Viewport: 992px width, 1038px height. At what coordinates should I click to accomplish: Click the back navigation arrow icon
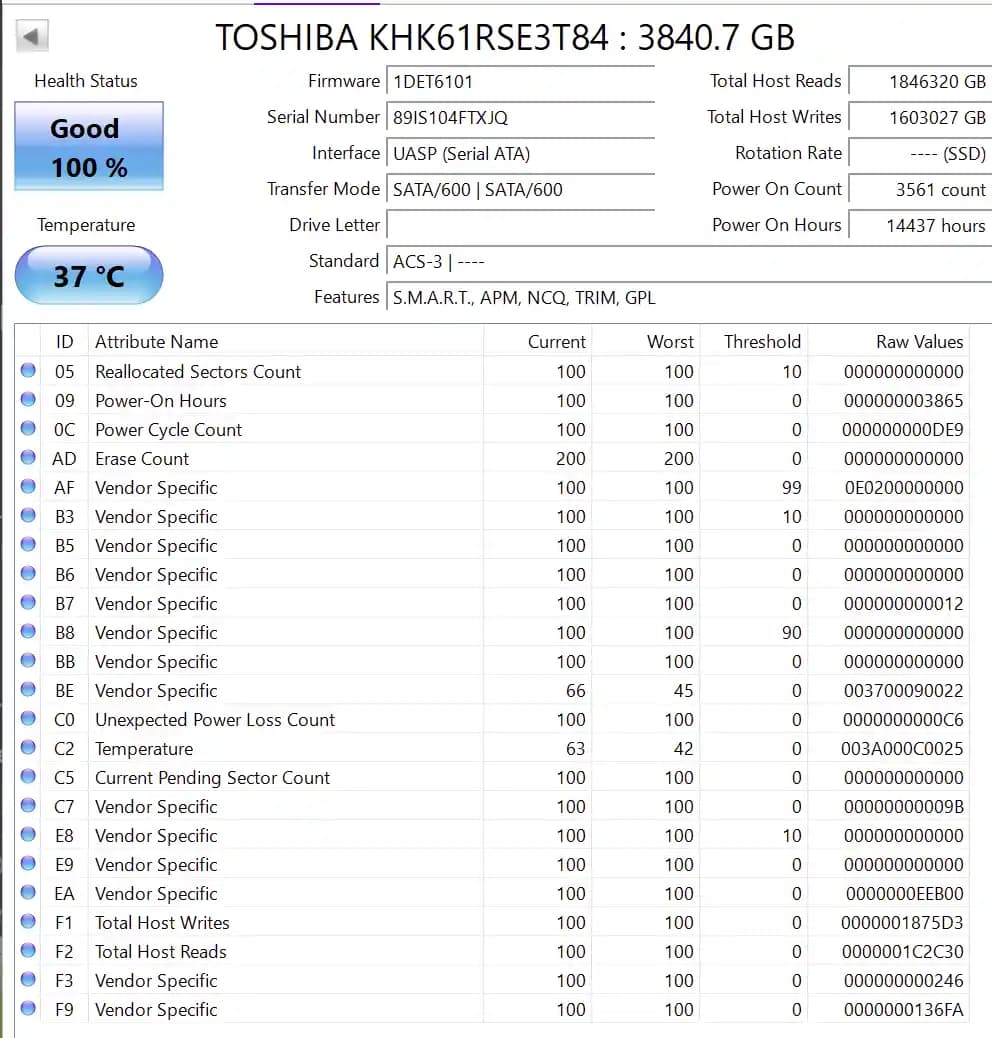click(33, 35)
